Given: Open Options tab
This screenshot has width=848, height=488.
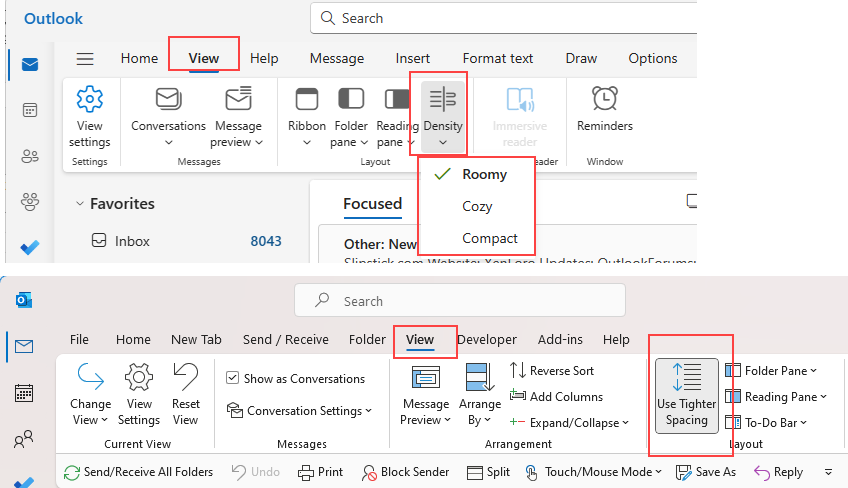Looking at the screenshot, I should (653, 58).
